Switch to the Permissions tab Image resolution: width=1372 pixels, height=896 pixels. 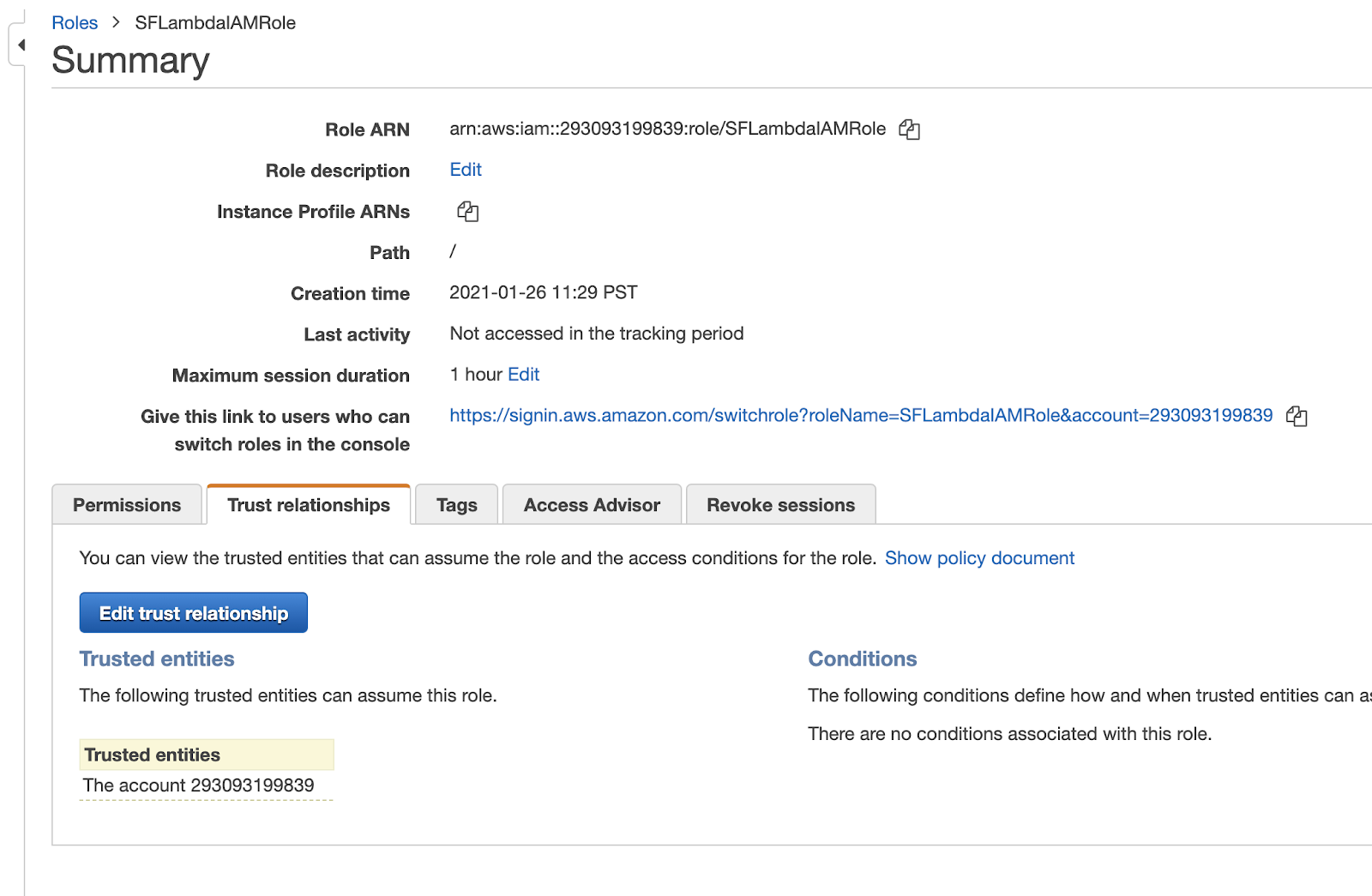click(127, 505)
